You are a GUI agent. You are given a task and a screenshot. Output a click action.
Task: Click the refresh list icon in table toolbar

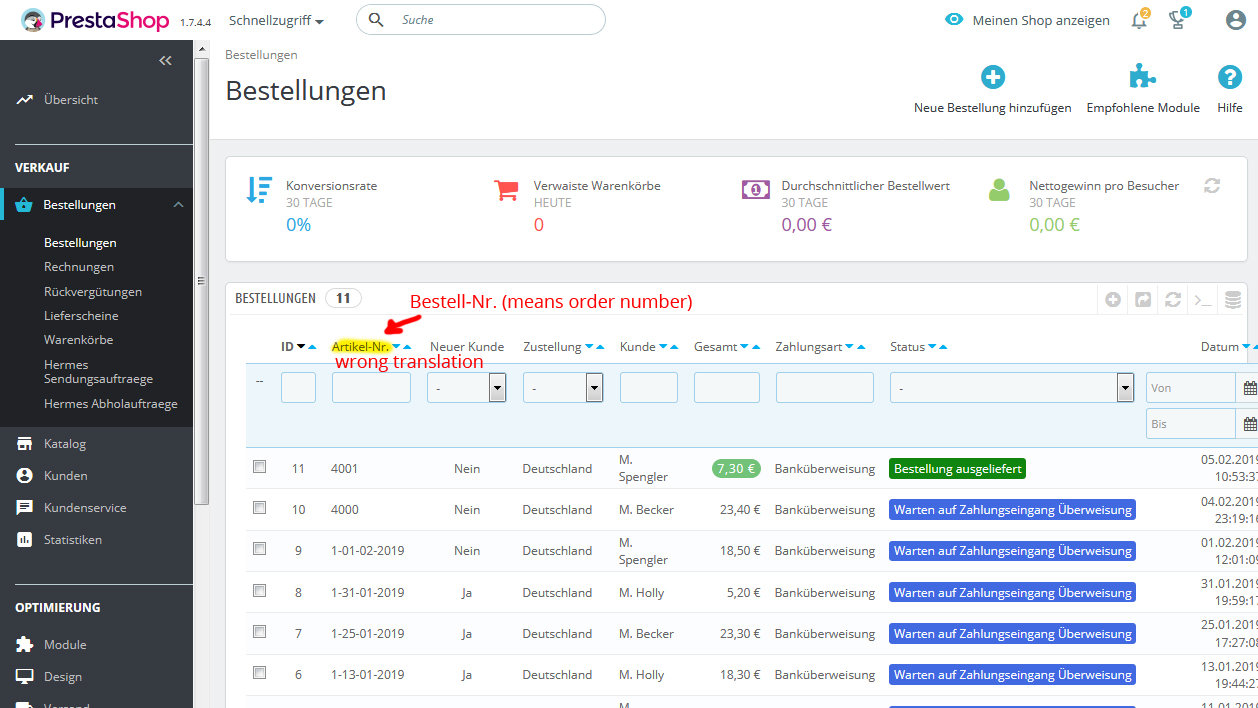(1173, 299)
